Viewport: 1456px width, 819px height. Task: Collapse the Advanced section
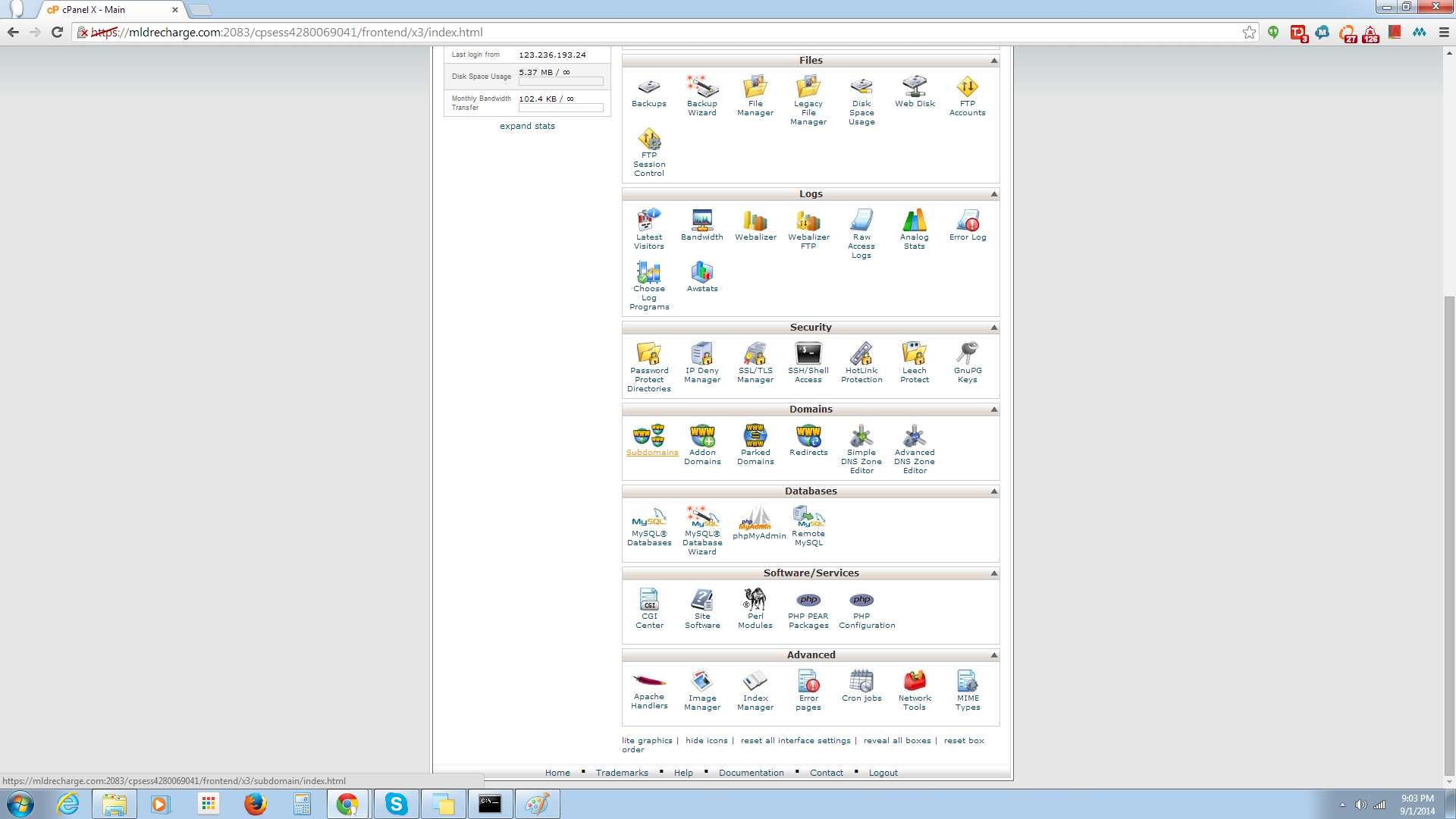pos(993,655)
